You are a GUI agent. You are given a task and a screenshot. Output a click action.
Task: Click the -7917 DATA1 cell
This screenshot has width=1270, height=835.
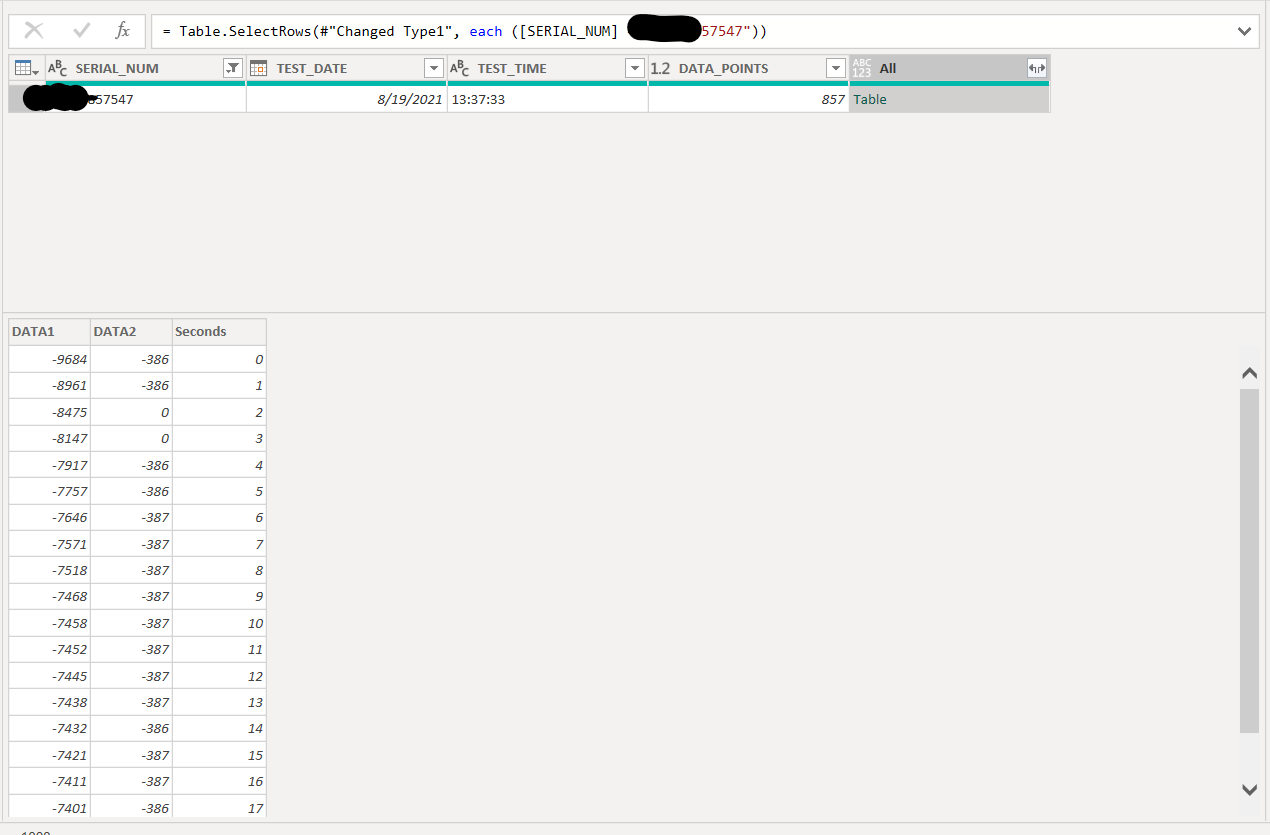49,465
